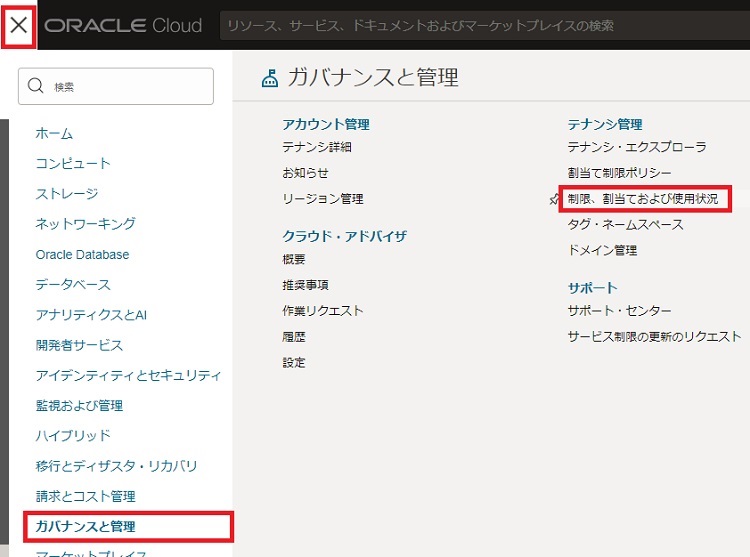
Task: Open アナリティクスとAI category
Action: pos(91,315)
